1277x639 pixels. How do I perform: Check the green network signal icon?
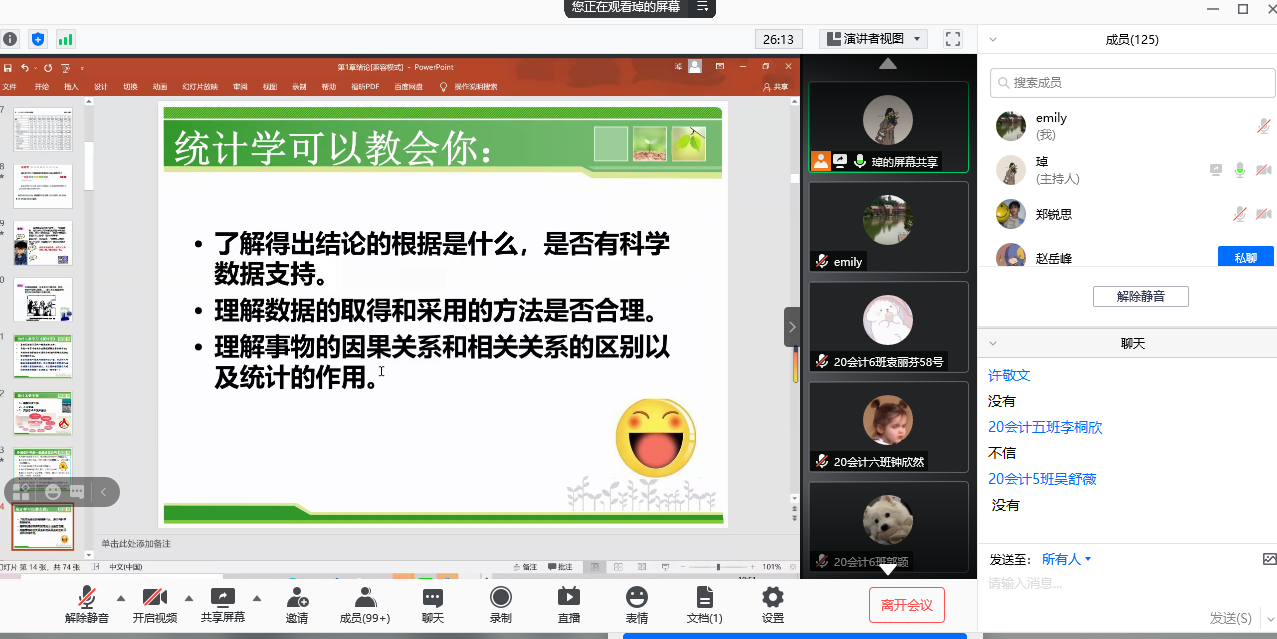tap(66, 39)
